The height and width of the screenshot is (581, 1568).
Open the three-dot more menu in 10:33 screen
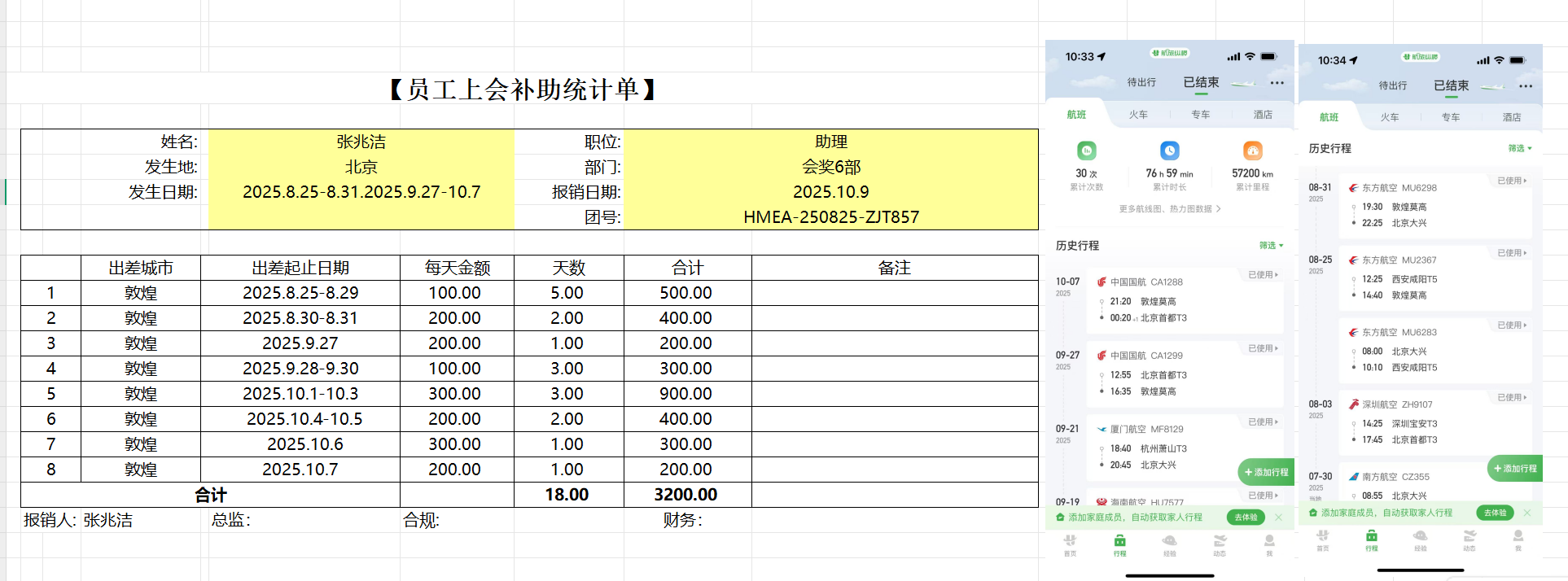1277,83
